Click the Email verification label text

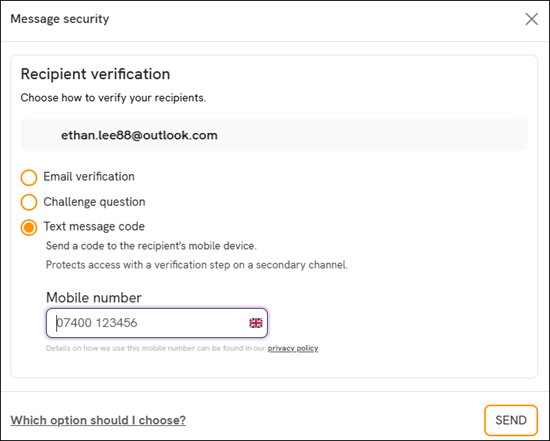click(89, 176)
